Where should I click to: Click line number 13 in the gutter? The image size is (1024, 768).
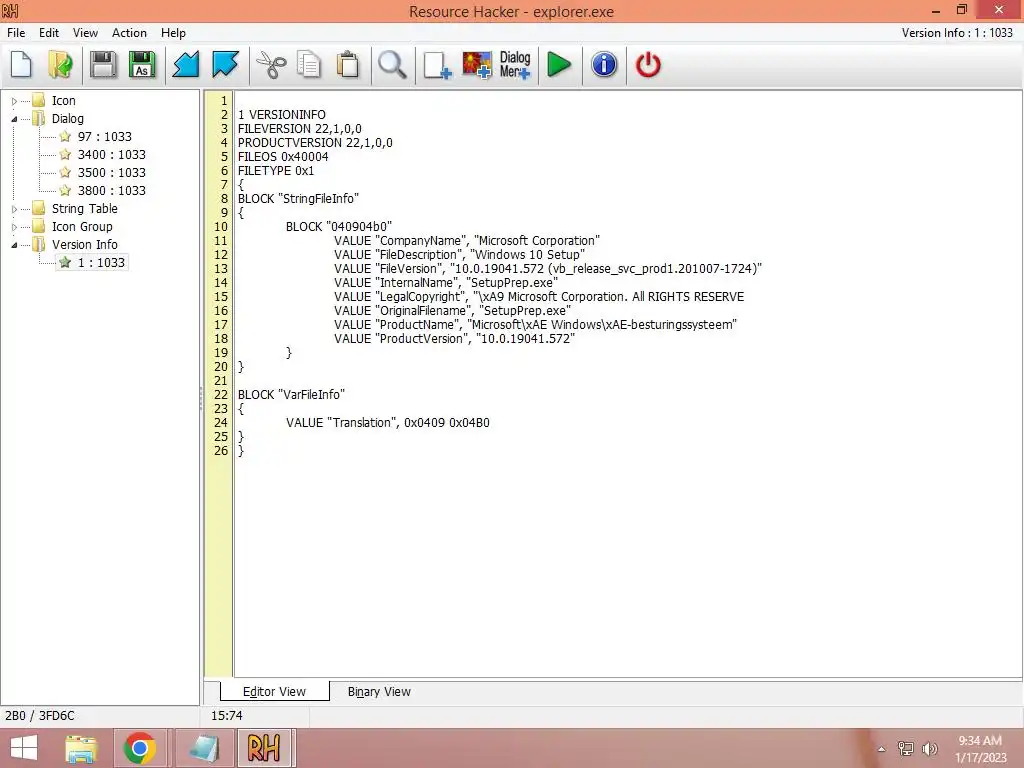[221, 268]
